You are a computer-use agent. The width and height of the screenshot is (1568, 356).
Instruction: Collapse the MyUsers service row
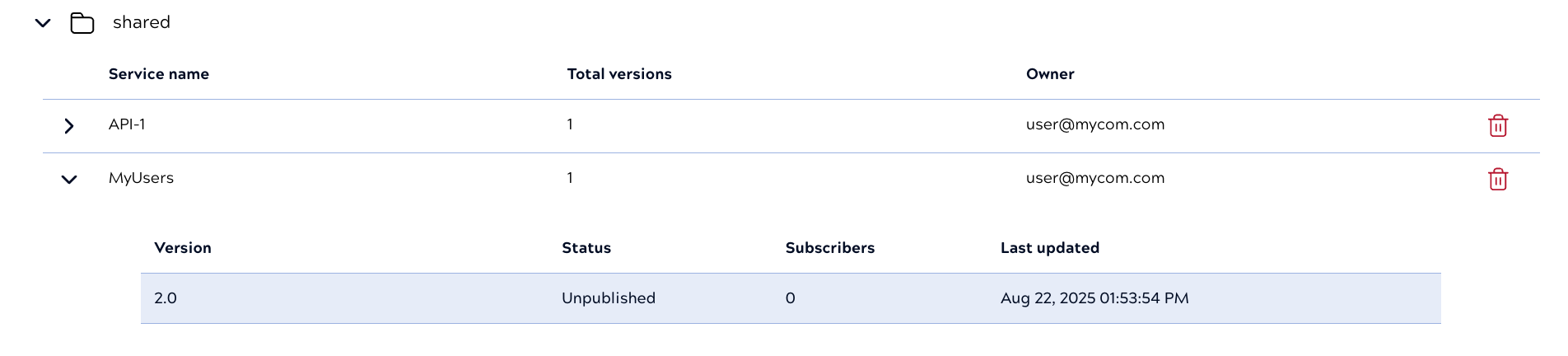69,180
